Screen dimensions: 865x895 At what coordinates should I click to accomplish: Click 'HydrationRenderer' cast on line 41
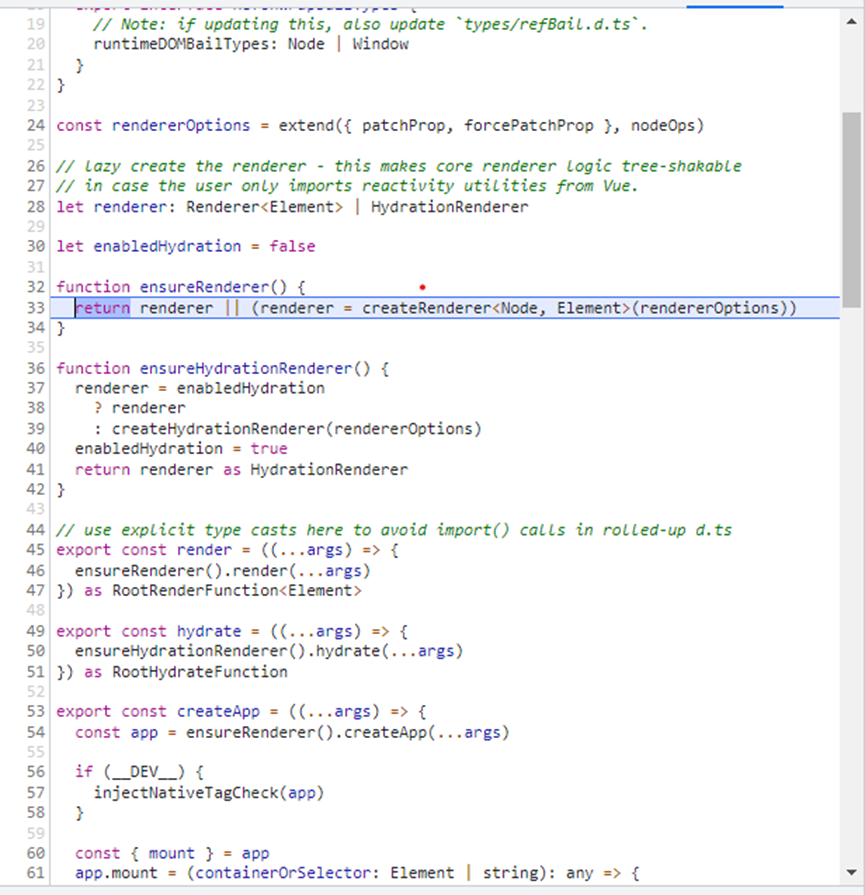click(x=329, y=470)
